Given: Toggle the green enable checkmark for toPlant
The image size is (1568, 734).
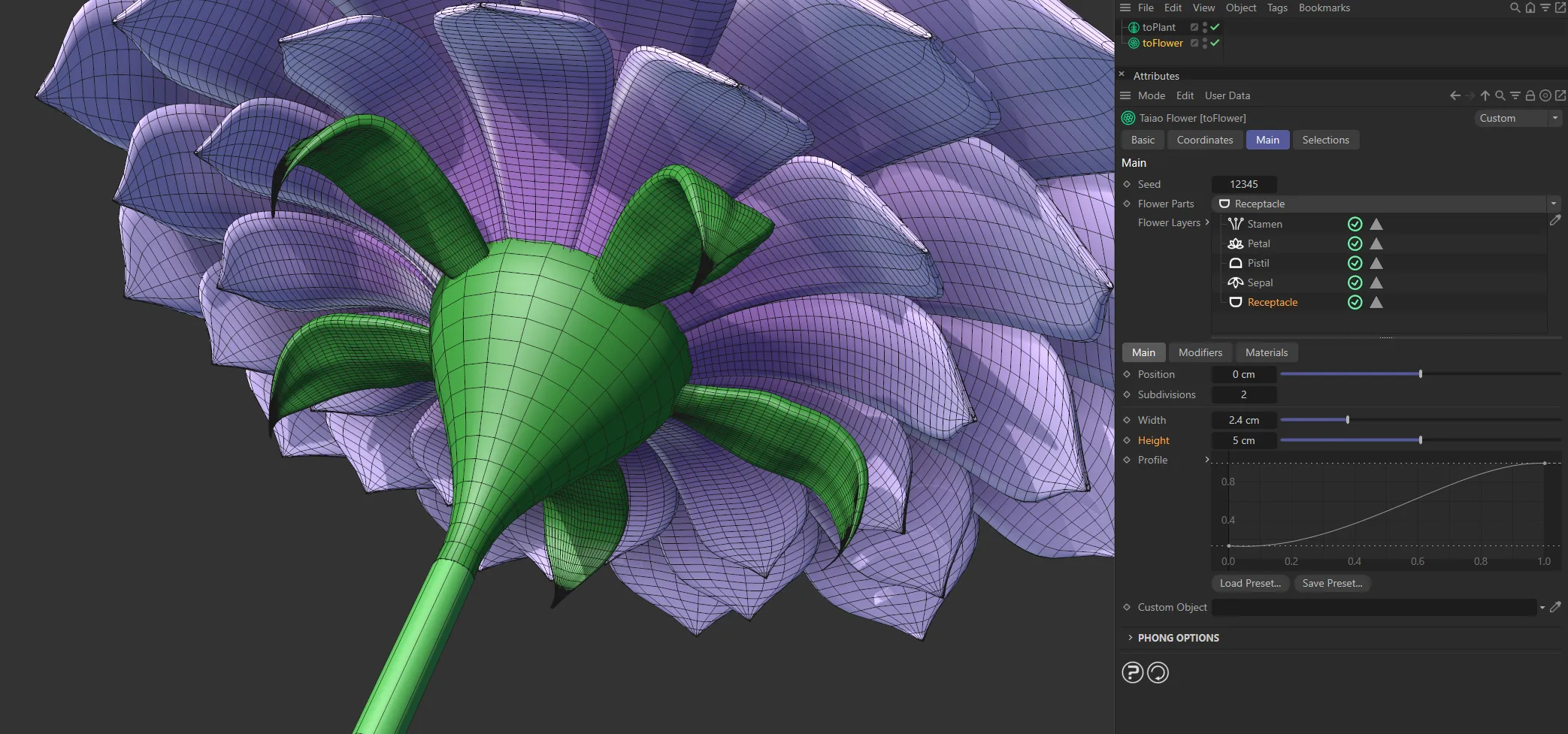Looking at the screenshot, I should 1214,27.
